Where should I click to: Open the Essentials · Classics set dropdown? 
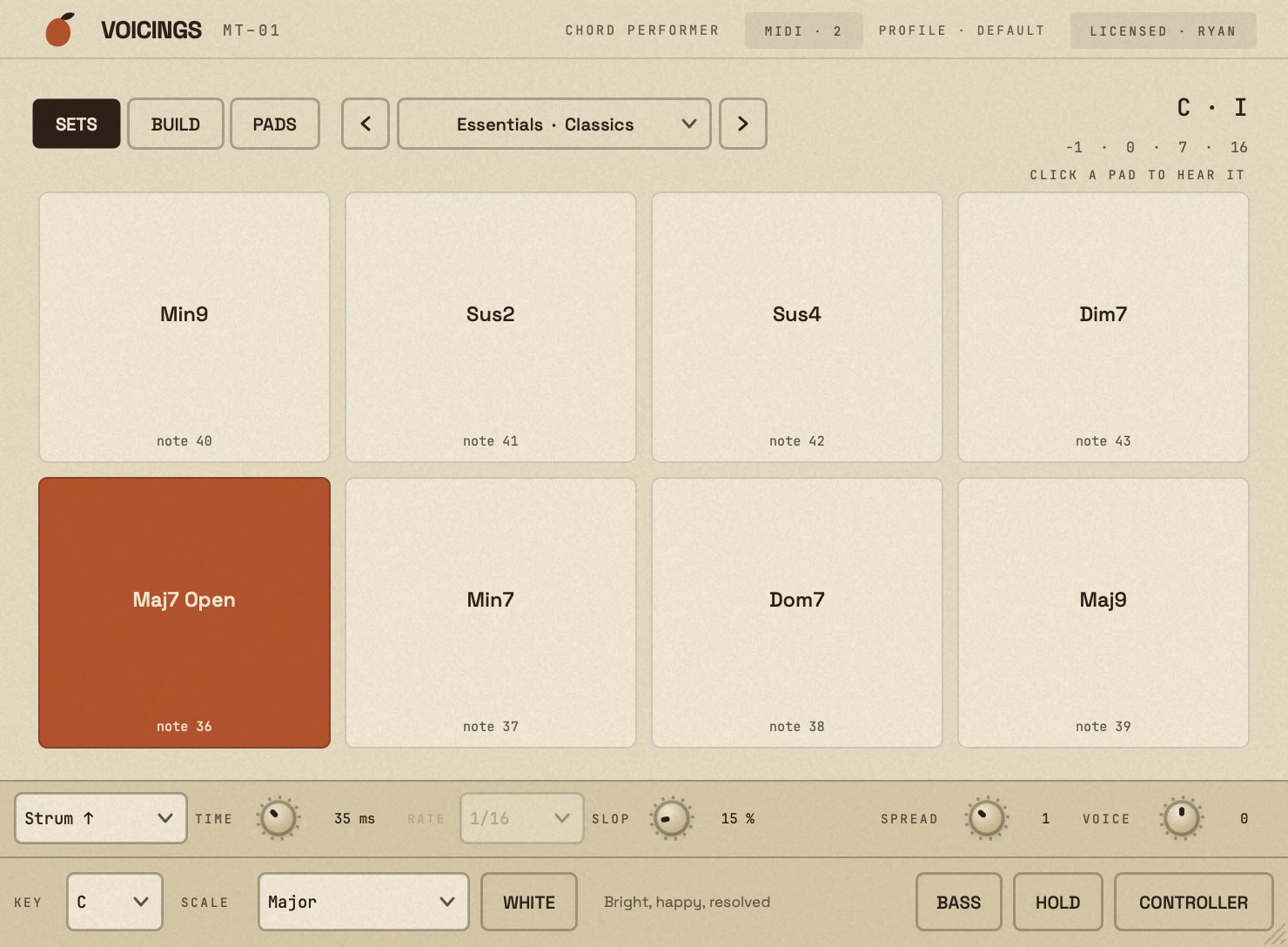coord(554,124)
